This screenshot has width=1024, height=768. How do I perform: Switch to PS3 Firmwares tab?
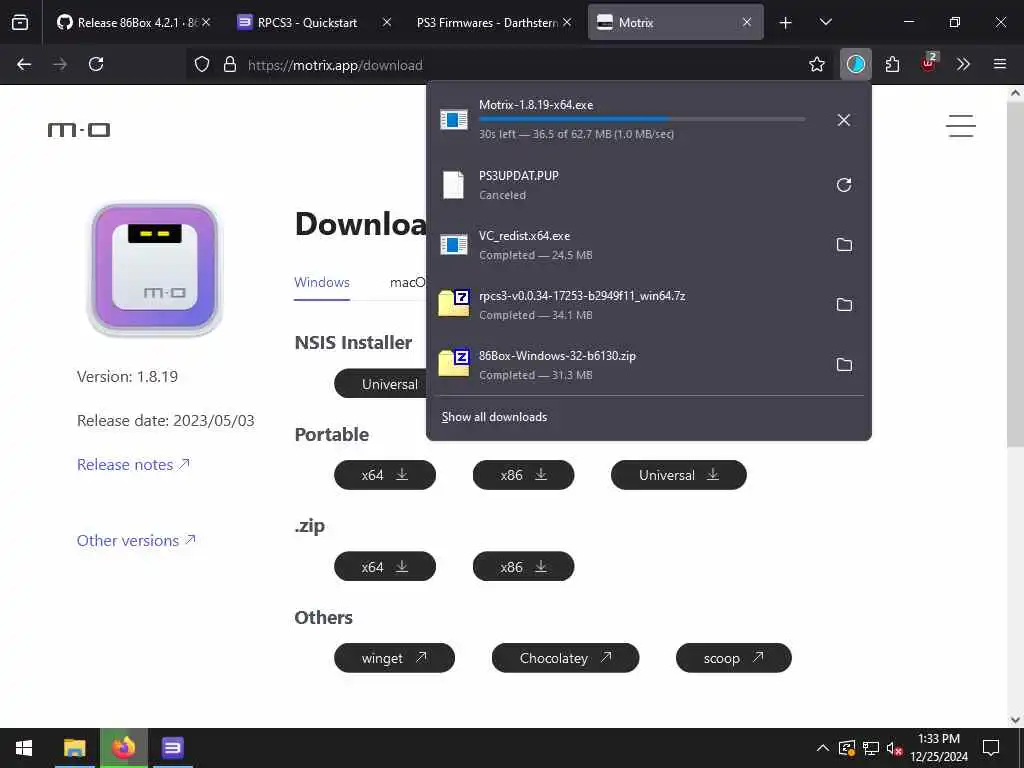(487, 22)
